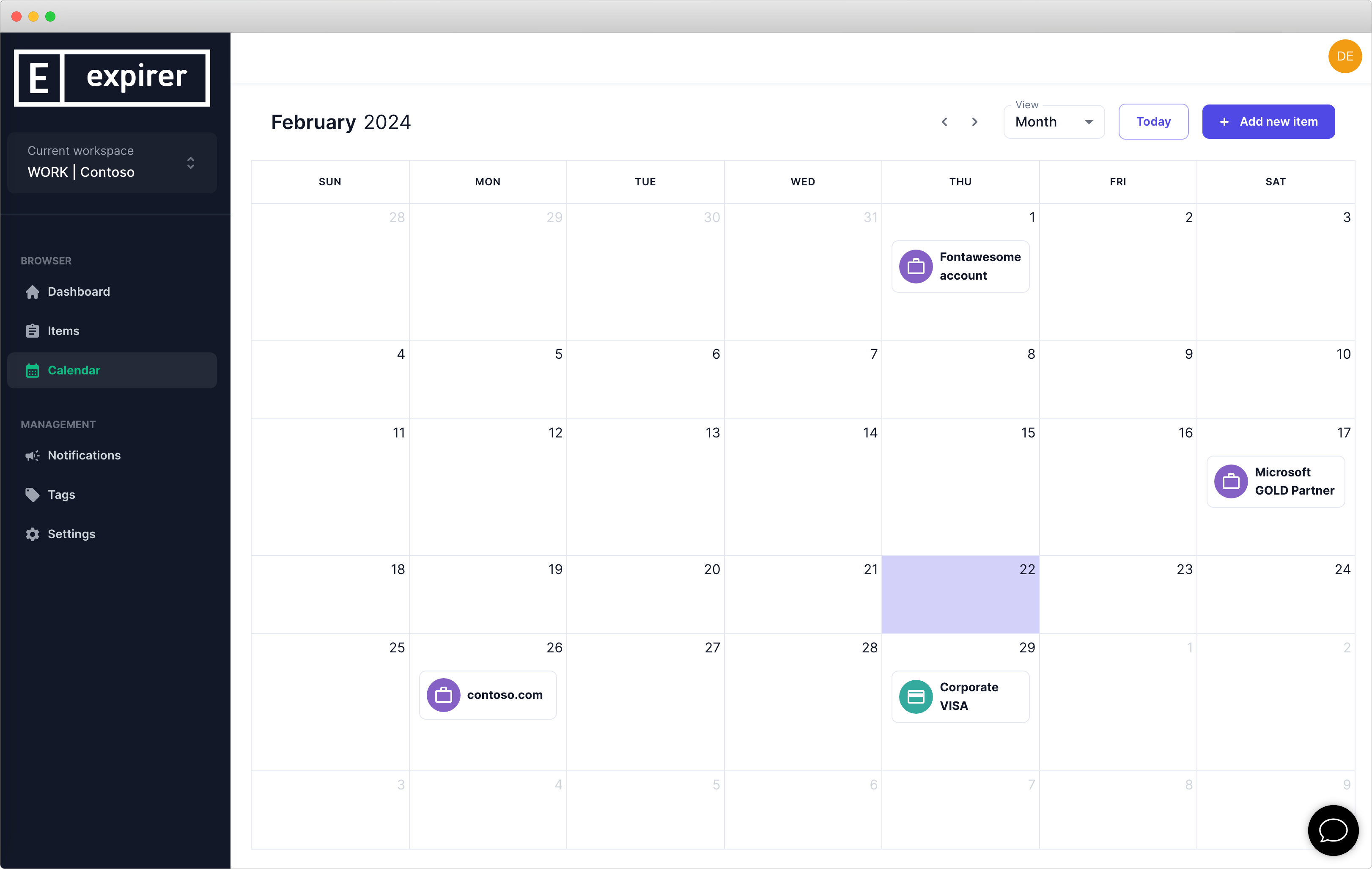This screenshot has height=869, width=1372.
Task: Click the Today button
Action: point(1152,121)
